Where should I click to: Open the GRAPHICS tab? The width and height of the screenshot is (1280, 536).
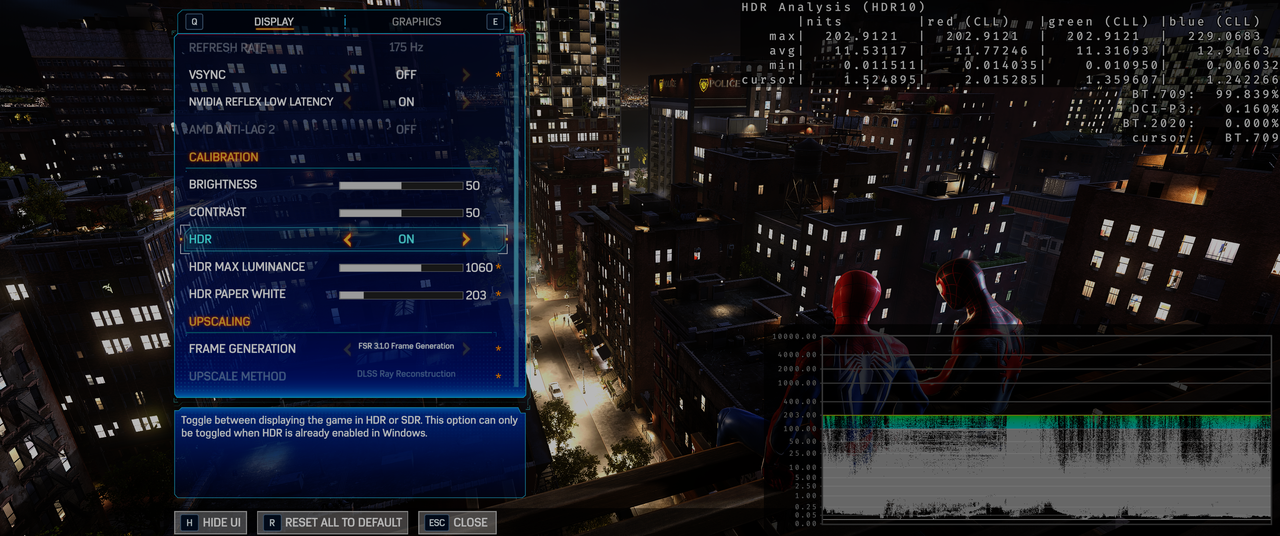coord(416,21)
